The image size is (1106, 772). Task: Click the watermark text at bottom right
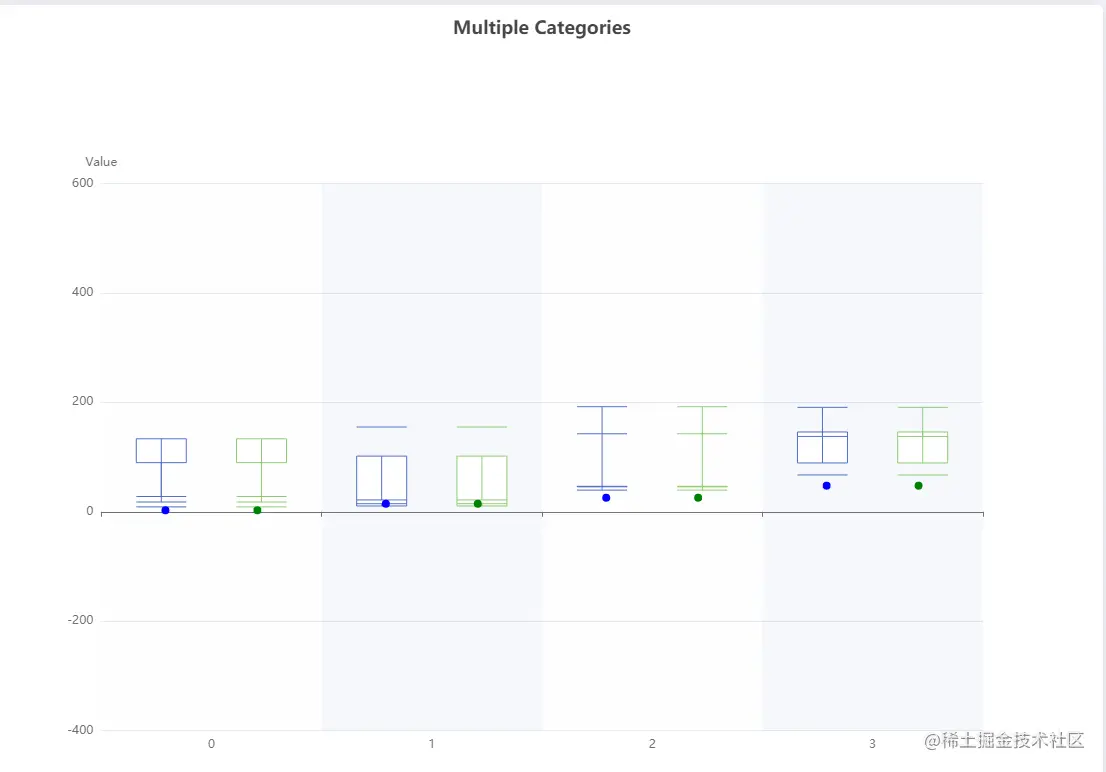click(1005, 741)
